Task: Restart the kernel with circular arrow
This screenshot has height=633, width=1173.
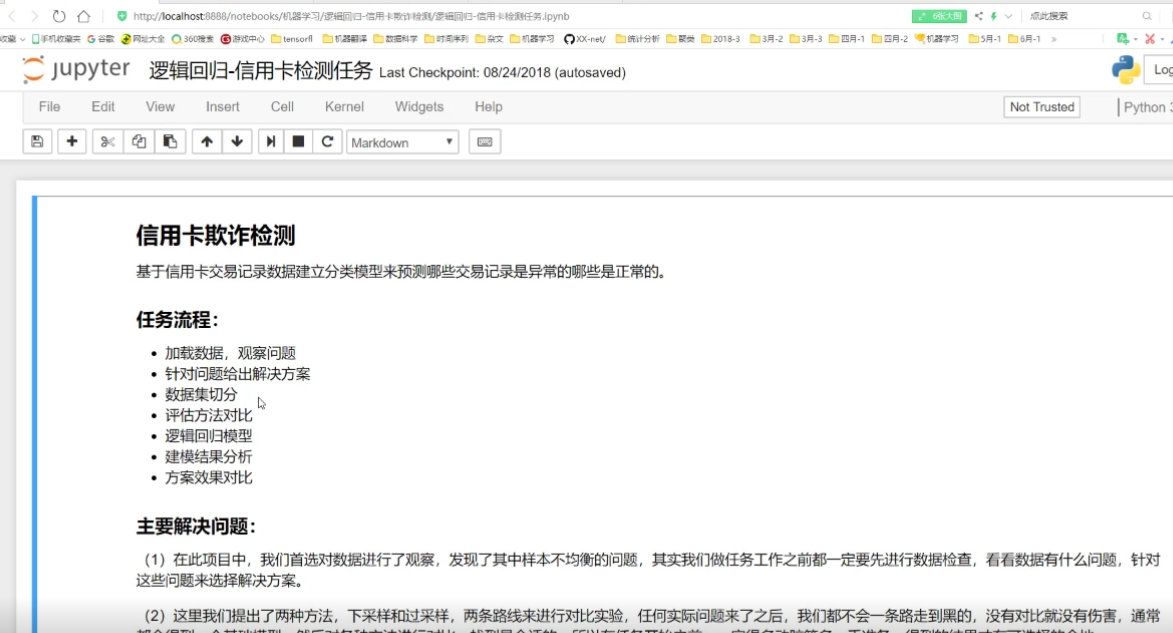Action: pyautogui.click(x=327, y=142)
